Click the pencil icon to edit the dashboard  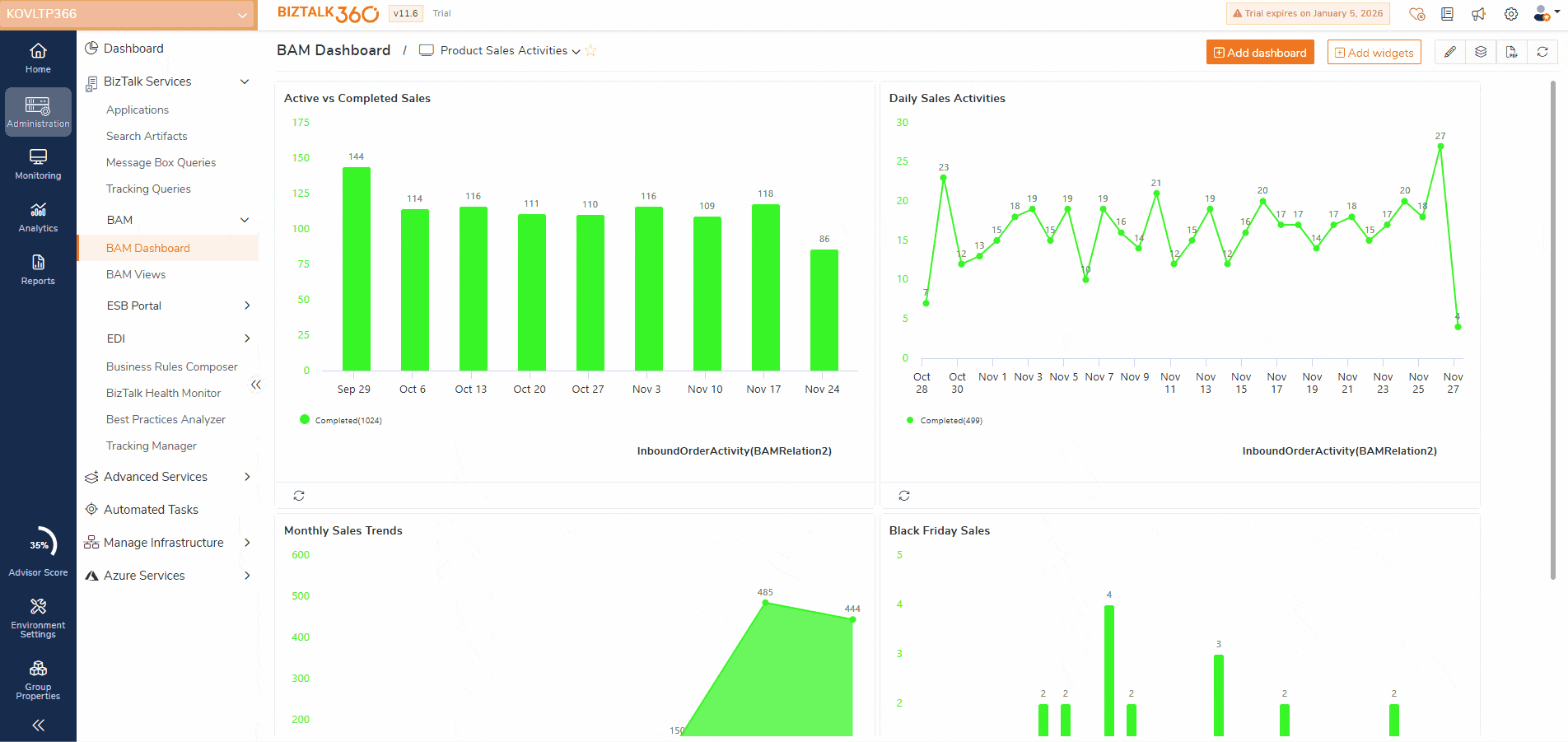point(1450,51)
